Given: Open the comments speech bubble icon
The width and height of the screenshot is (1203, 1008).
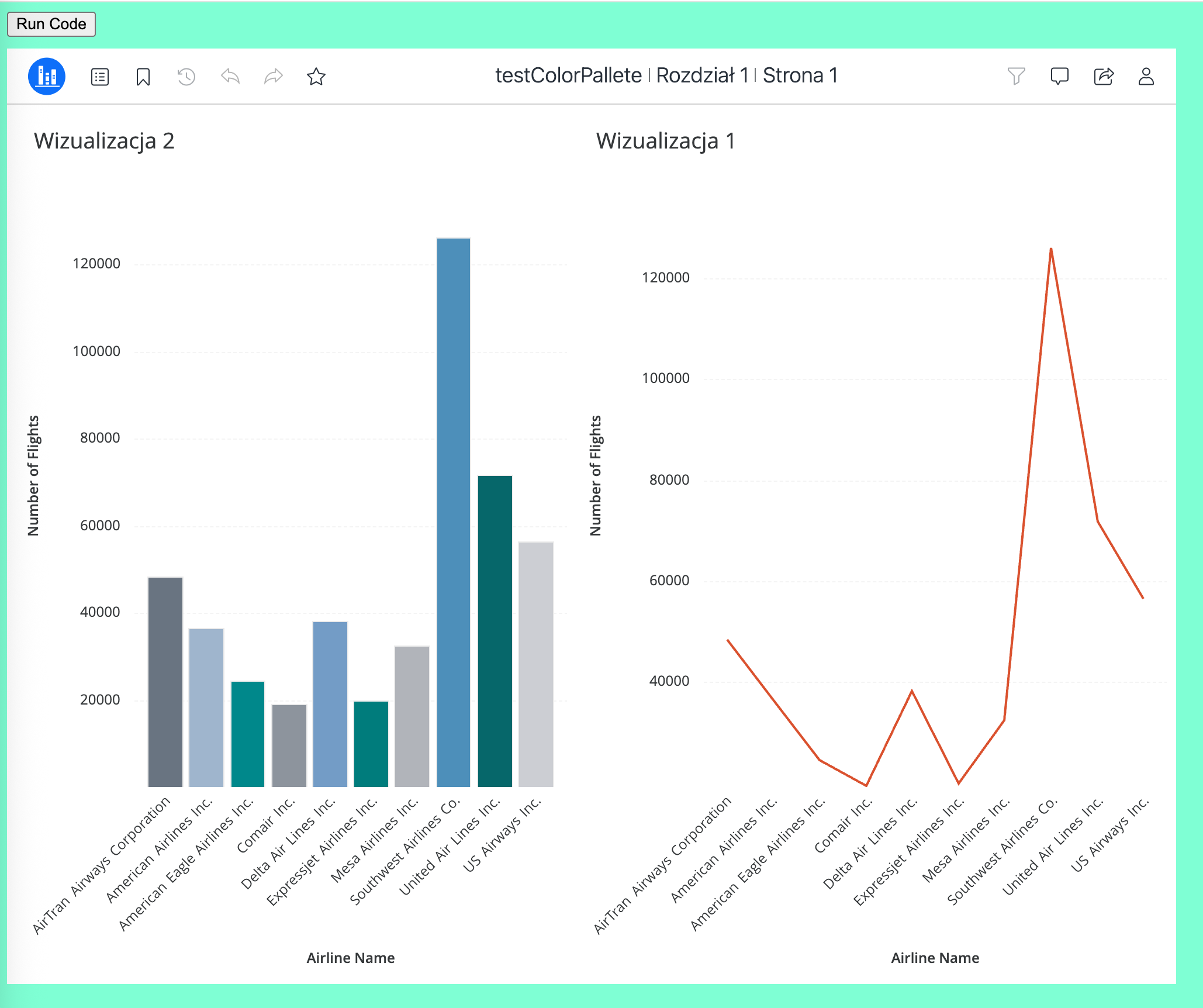Looking at the screenshot, I should coord(1059,76).
